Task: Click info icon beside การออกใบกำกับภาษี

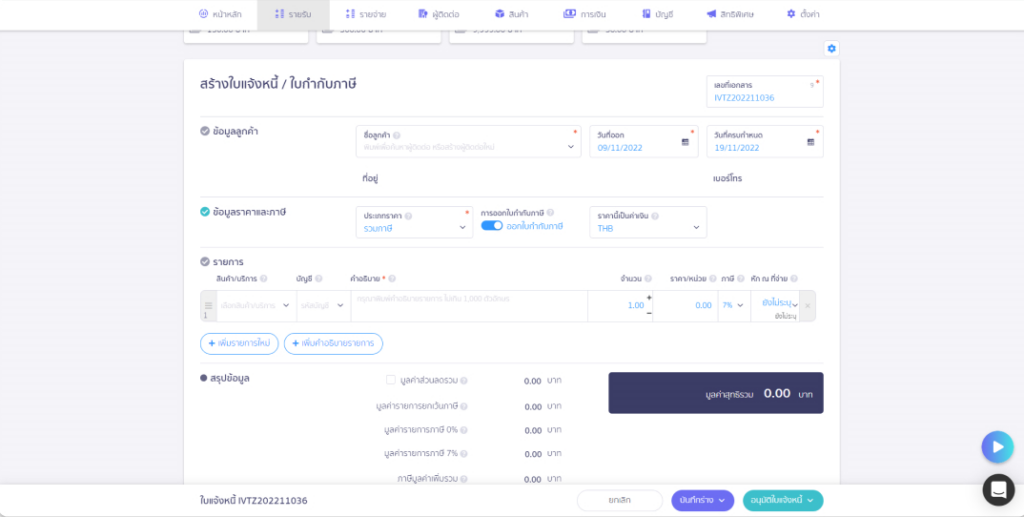Action: tap(551, 213)
